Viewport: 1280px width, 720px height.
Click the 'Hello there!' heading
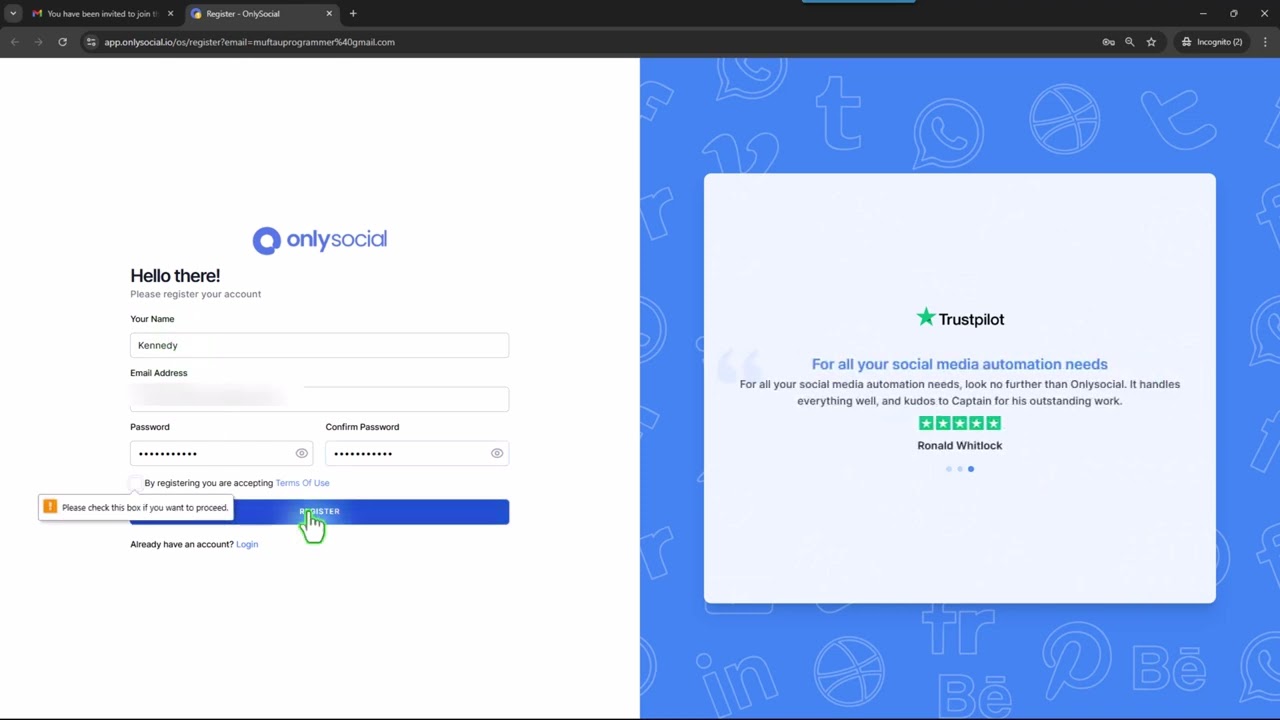tap(175, 275)
